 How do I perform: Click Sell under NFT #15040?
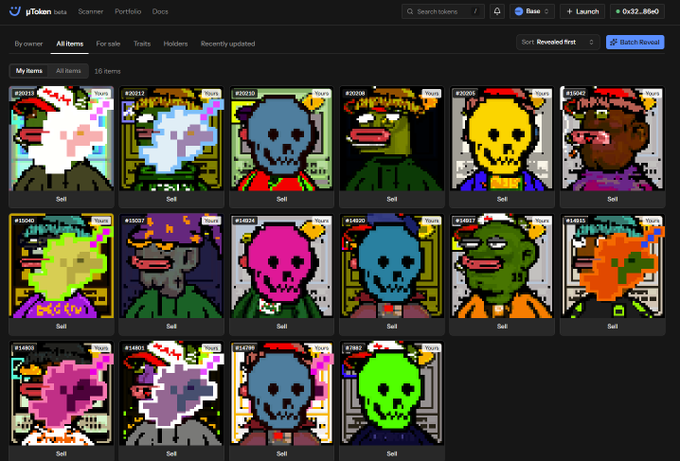point(61,326)
